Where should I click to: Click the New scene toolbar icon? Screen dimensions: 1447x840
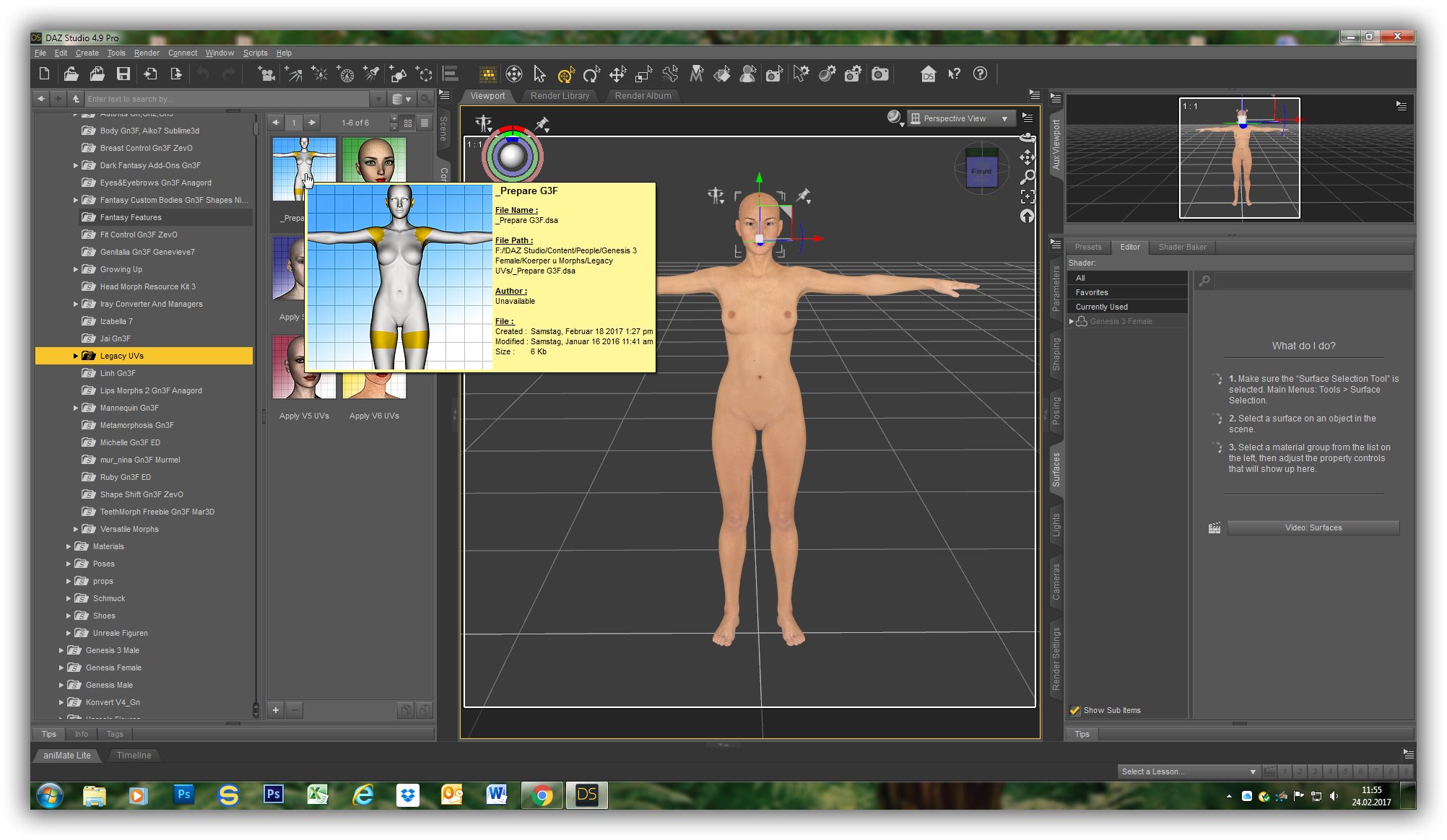coord(44,74)
